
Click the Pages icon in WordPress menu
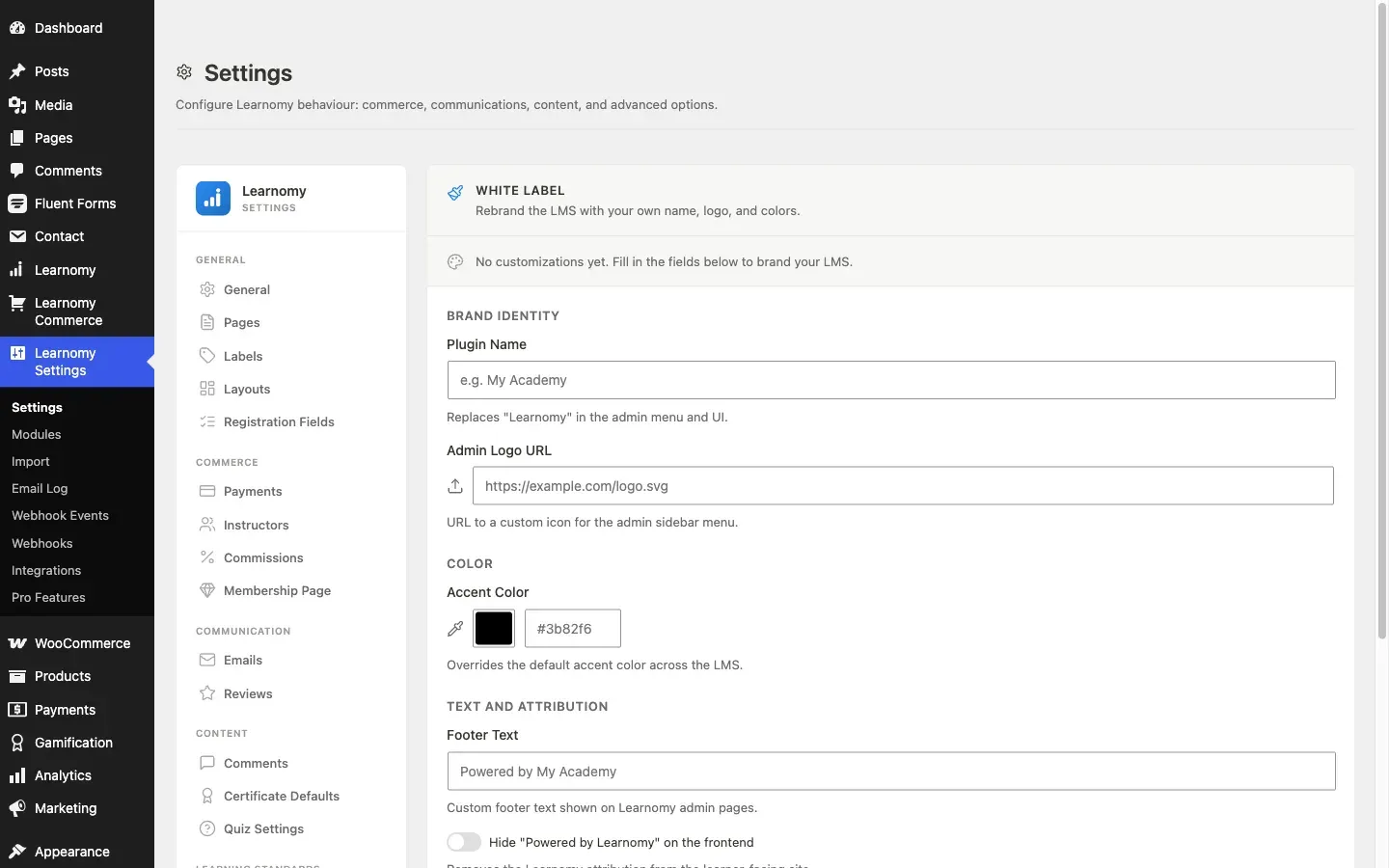[x=17, y=138]
